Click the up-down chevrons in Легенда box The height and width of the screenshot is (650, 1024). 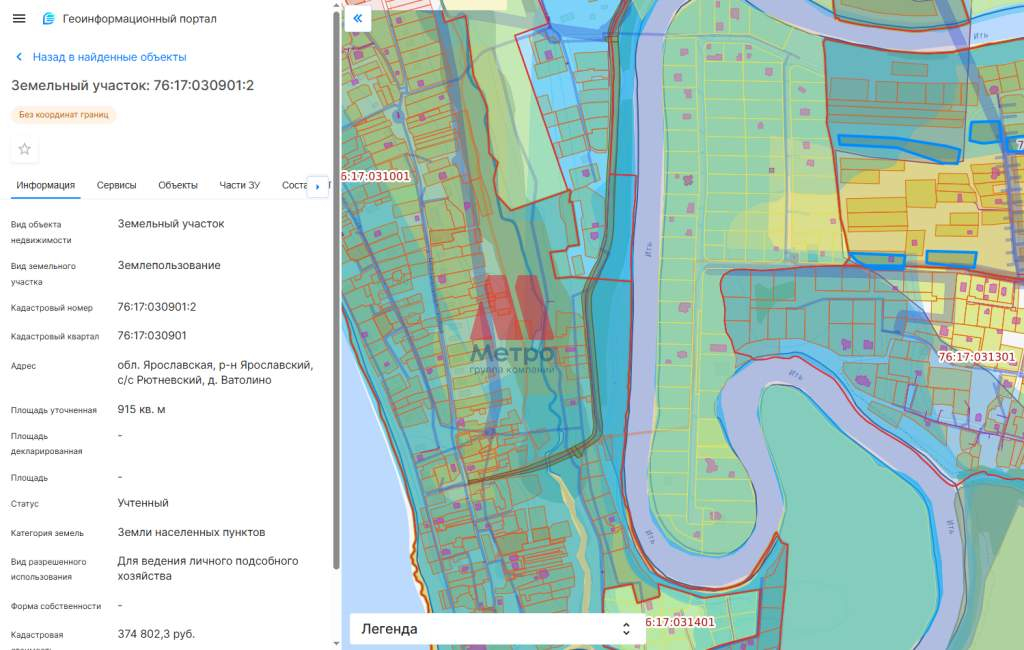pyautogui.click(x=626, y=629)
